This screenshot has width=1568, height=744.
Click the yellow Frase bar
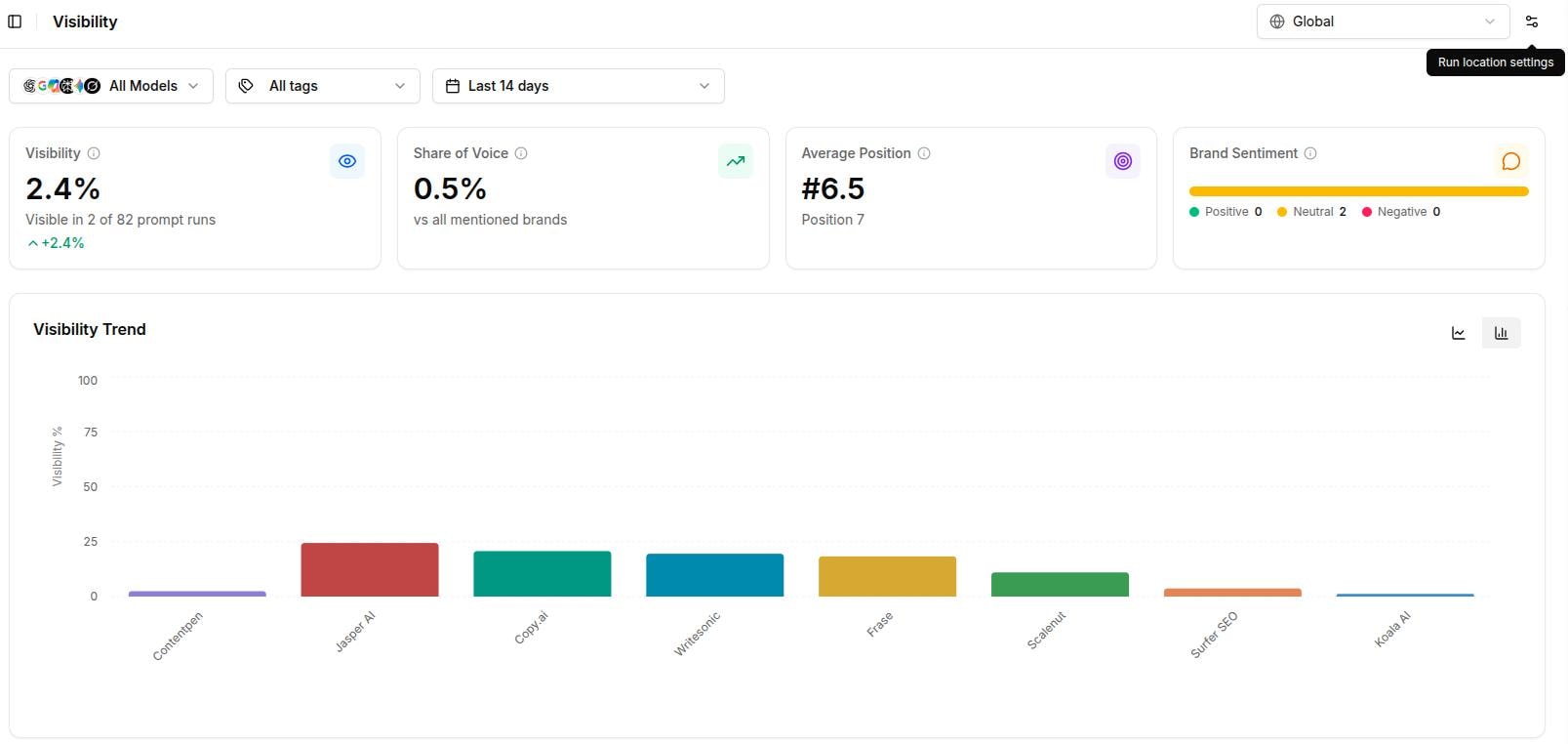click(888, 576)
